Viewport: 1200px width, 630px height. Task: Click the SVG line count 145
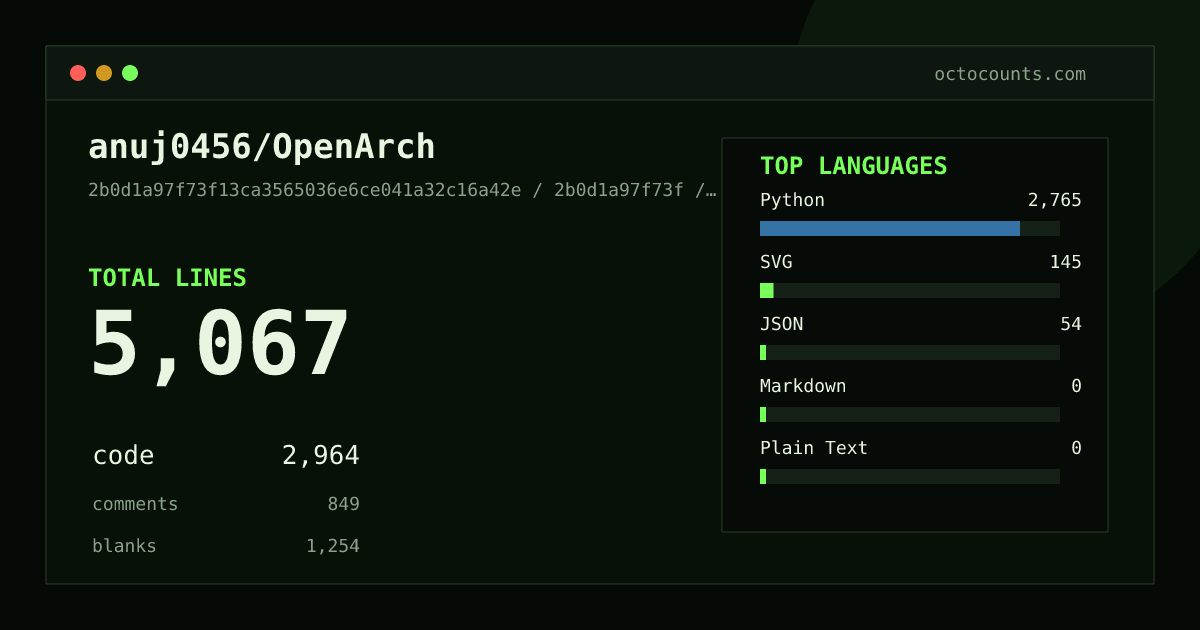pos(1065,262)
